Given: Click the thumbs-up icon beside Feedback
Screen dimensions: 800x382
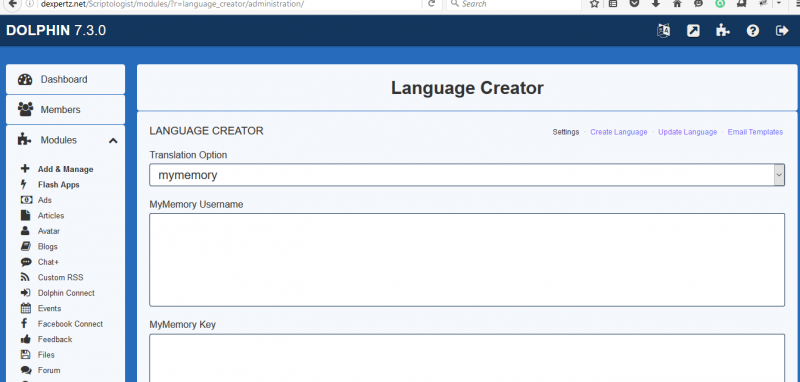Looking at the screenshot, I should (26, 339).
